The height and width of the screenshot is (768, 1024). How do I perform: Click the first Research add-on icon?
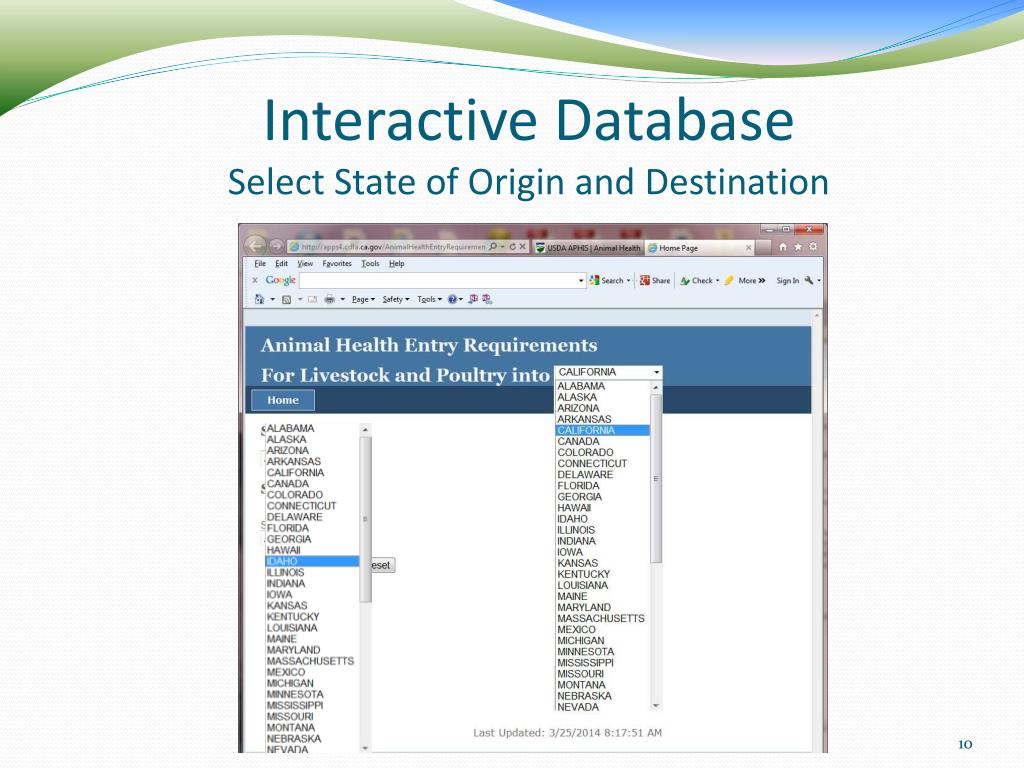(x=474, y=299)
